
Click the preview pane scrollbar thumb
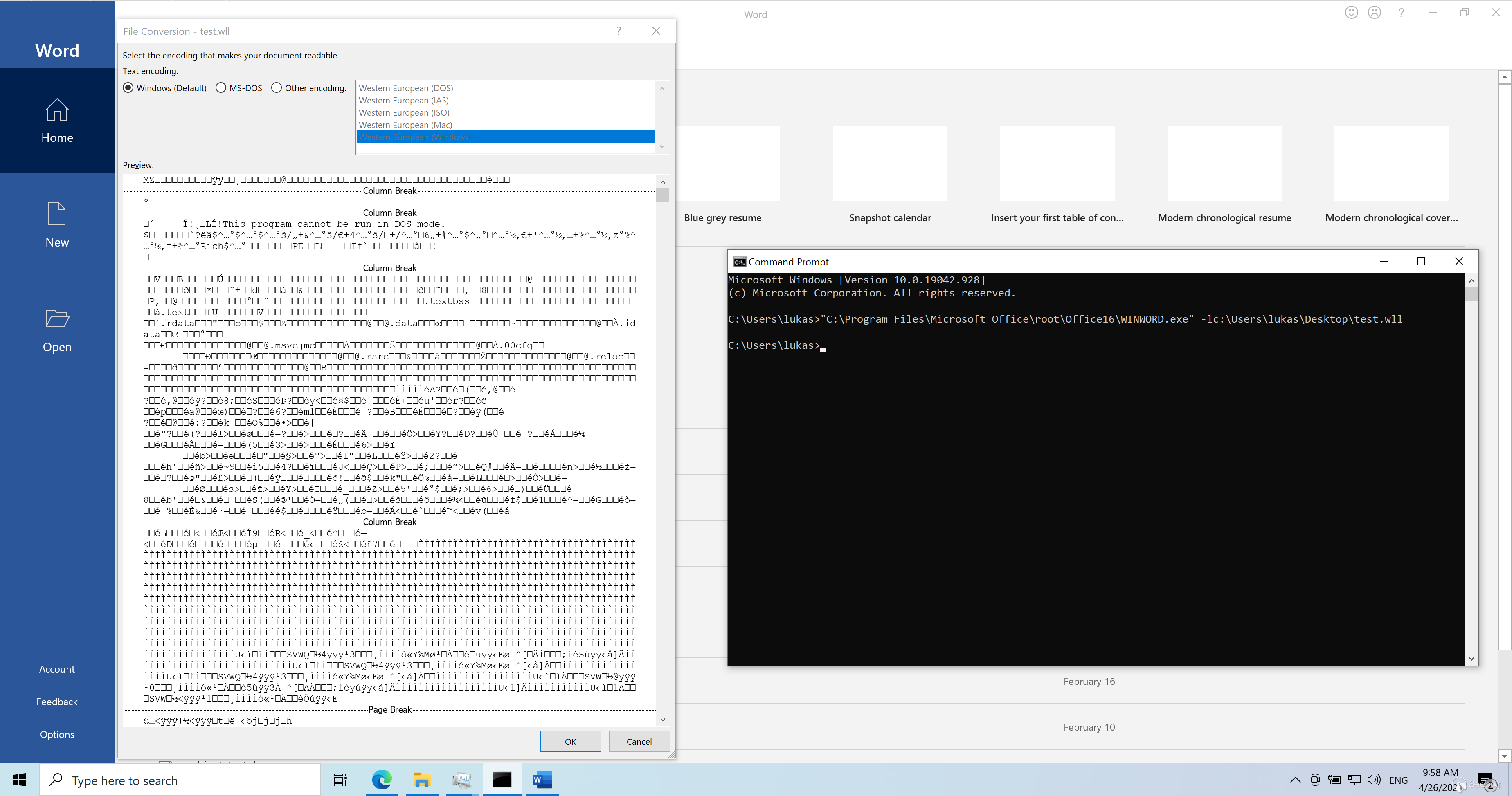pyautogui.click(x=663, y=195)
